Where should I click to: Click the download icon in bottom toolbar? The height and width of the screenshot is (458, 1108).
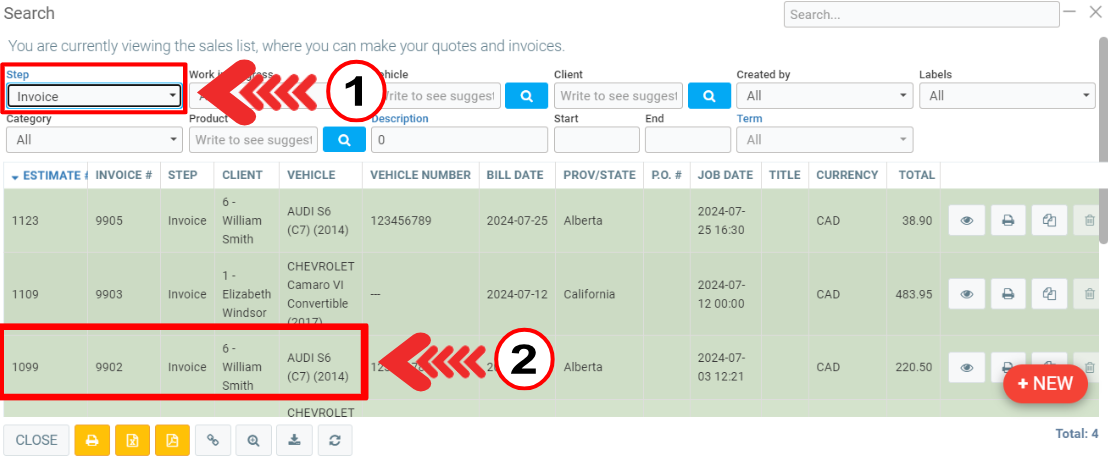coord(293,440)
